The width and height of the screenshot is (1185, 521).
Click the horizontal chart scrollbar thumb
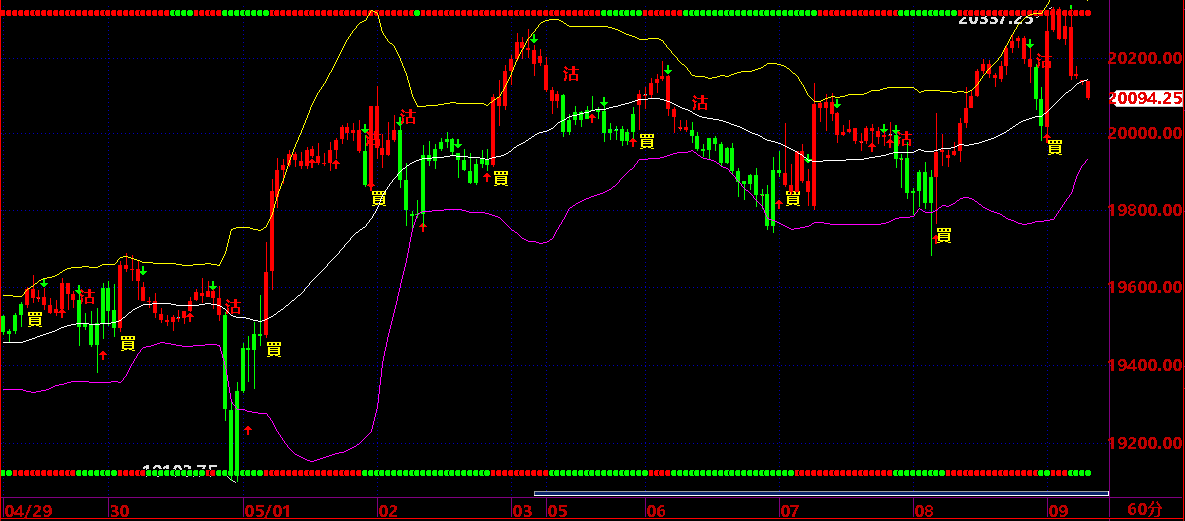click(821, 494)
